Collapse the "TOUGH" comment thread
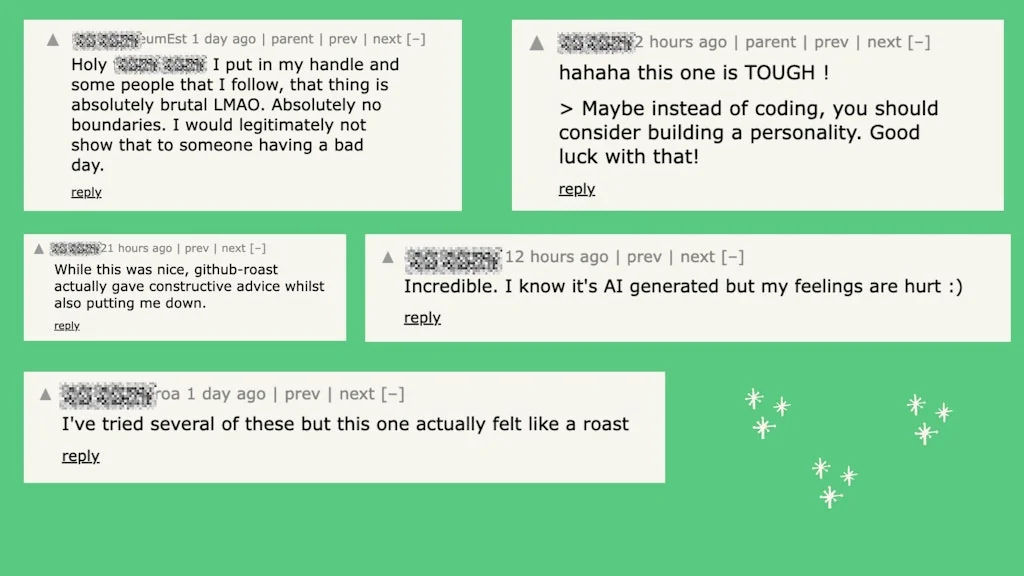The image size is (1024, 576). [x=918, y=42]
